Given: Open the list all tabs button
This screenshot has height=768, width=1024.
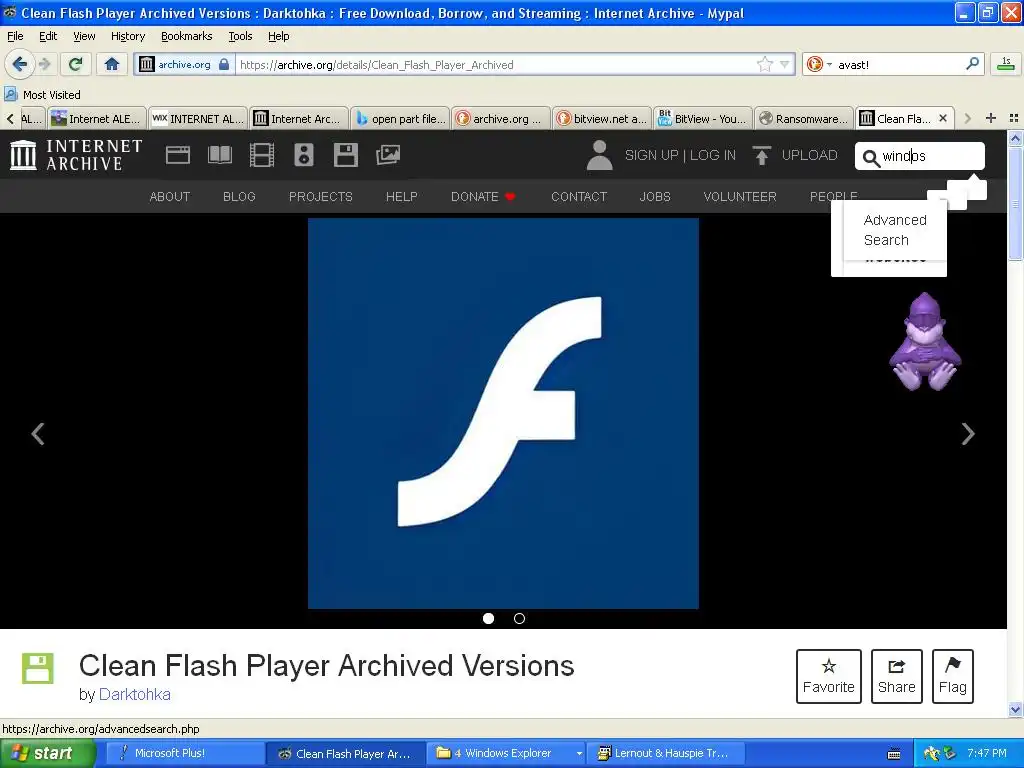Looking at the screenshot, I should (1014, 118).
